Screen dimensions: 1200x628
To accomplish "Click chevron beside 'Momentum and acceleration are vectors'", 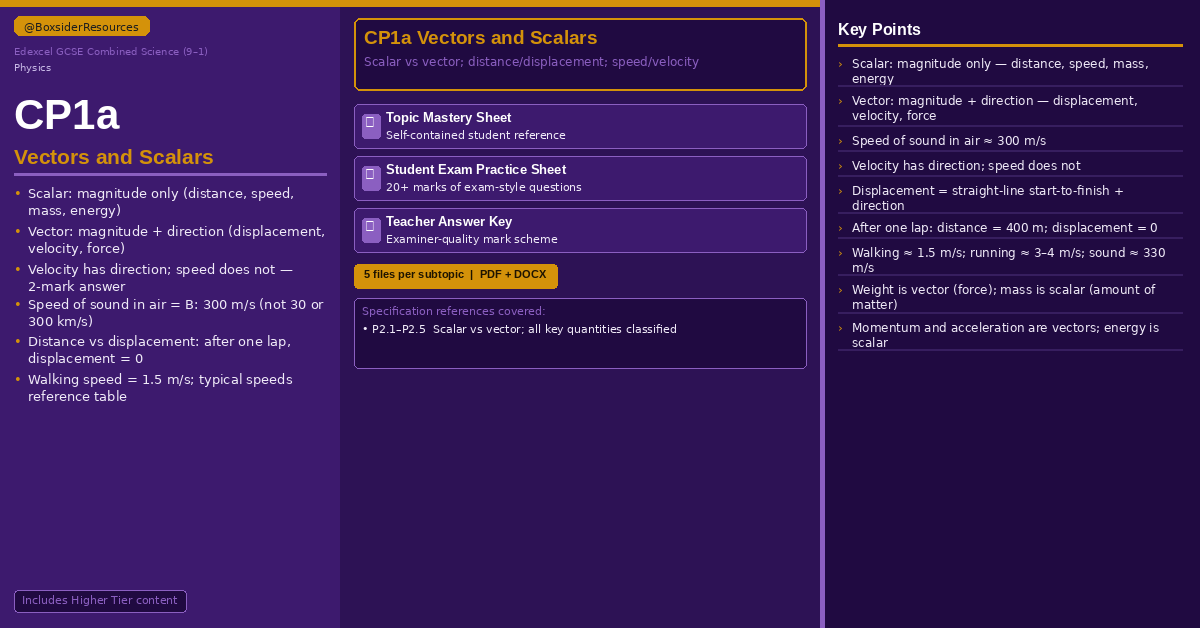I will pos(840,328).
